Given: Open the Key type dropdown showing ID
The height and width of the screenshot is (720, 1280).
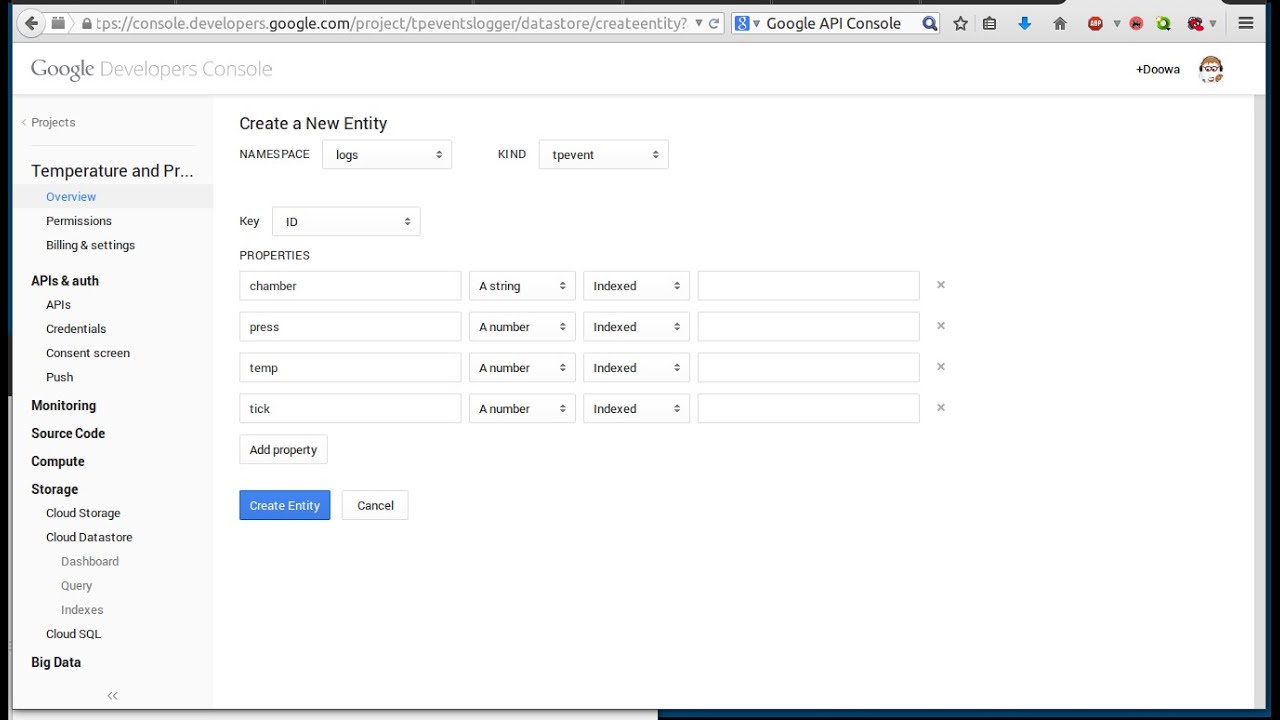Looking at the screenshot, I should [346, 222].
